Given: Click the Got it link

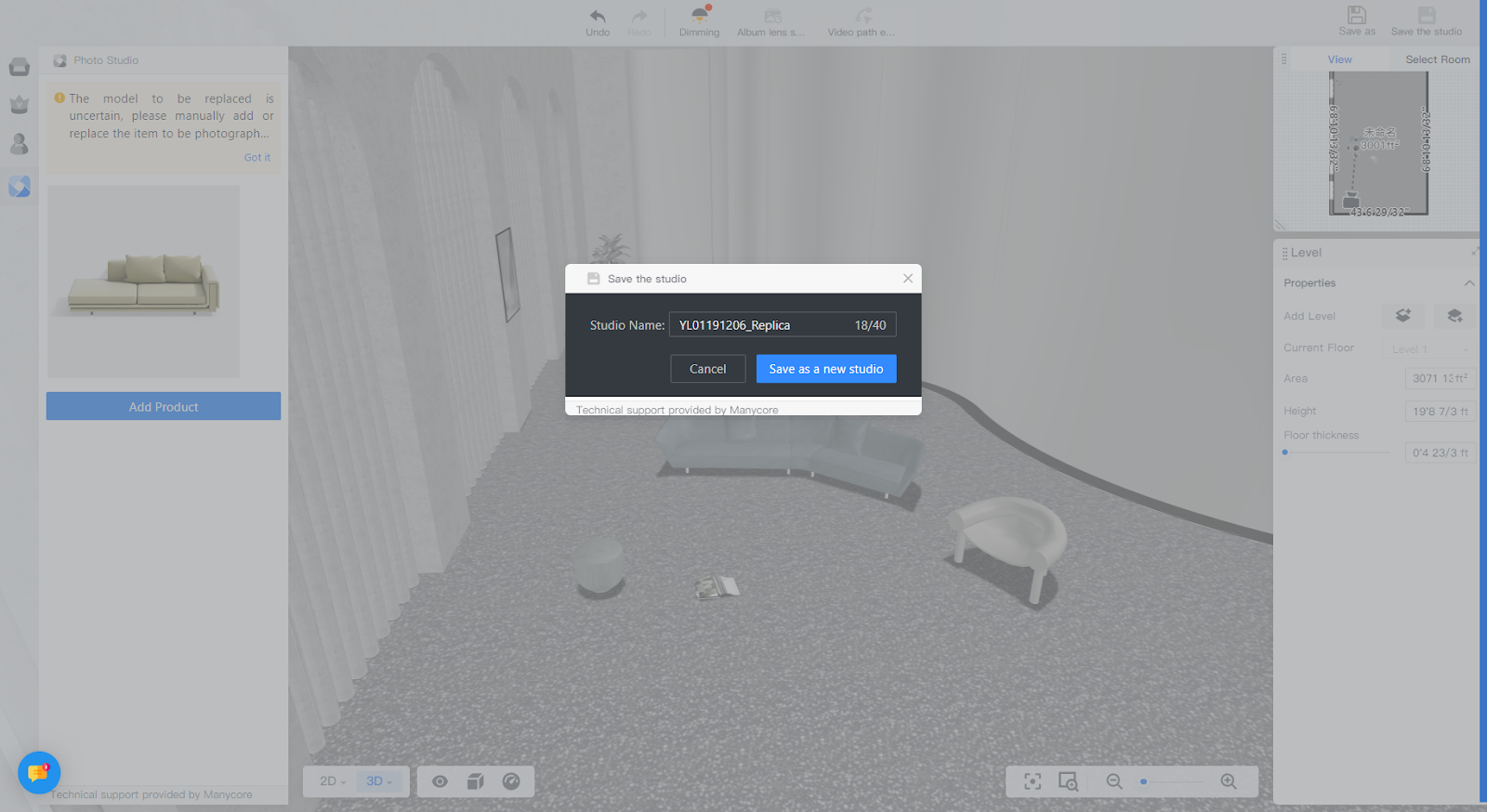Looking at the screenshot, I should tap(257, 158).
